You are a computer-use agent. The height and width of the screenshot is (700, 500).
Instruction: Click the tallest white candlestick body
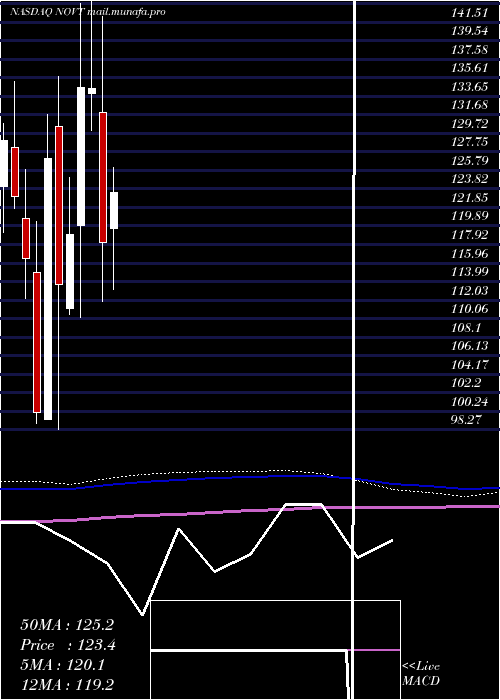(48, 289)
